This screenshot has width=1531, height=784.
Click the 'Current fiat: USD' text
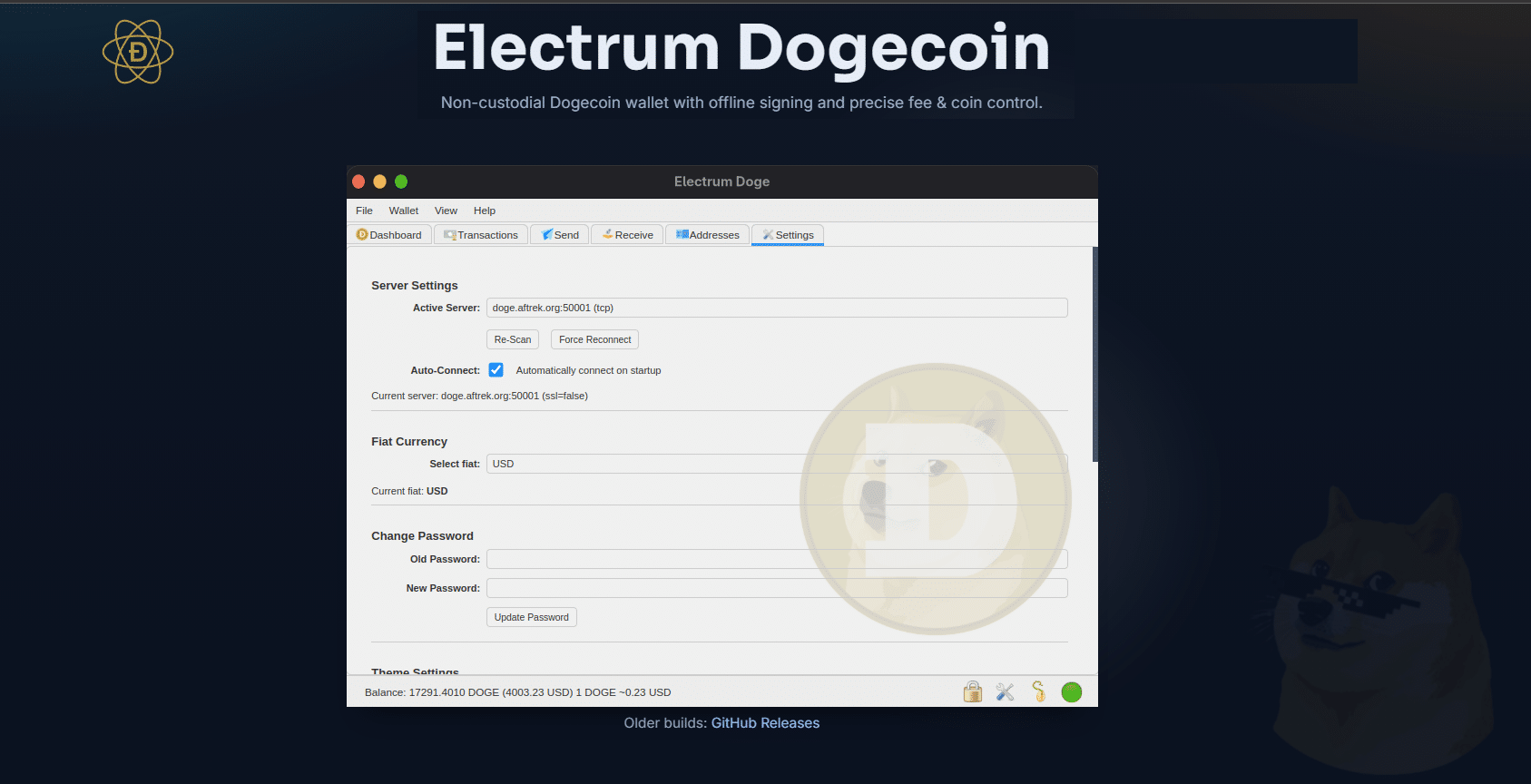(x=409, y=491)
